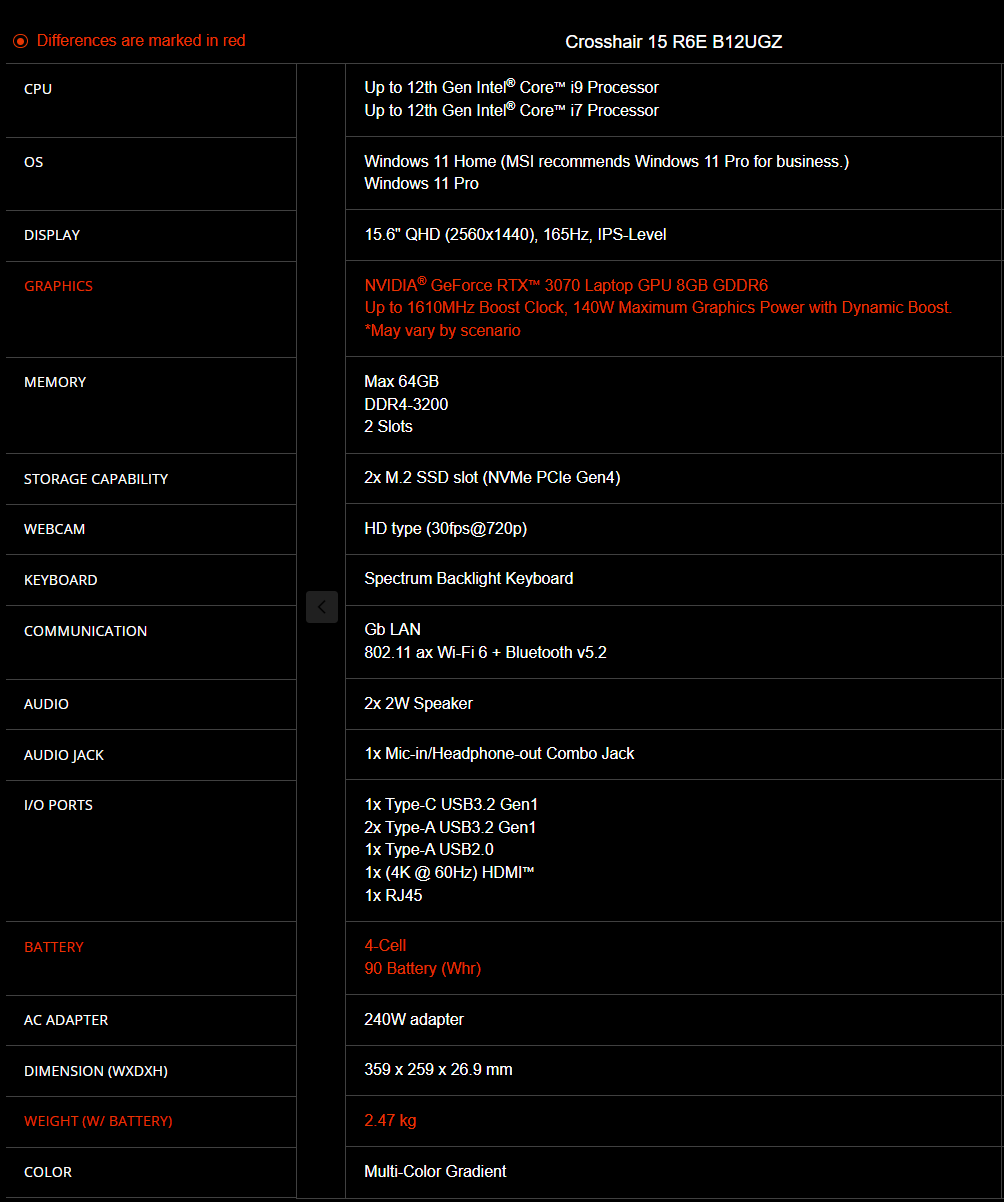Select the OS row label
The width and height of the screenshot is (1004, 1202).
pos(34,162)
